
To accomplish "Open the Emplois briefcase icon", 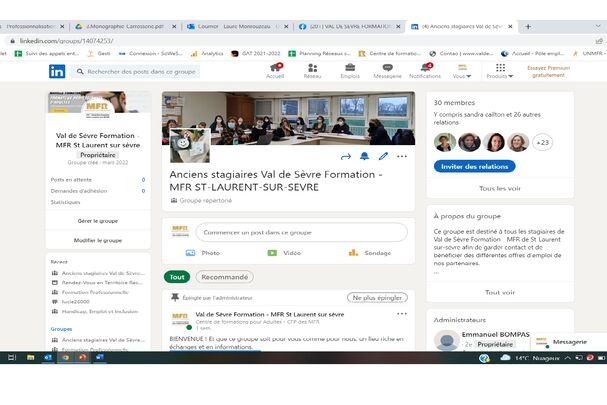I will click(x=350, y=71).
